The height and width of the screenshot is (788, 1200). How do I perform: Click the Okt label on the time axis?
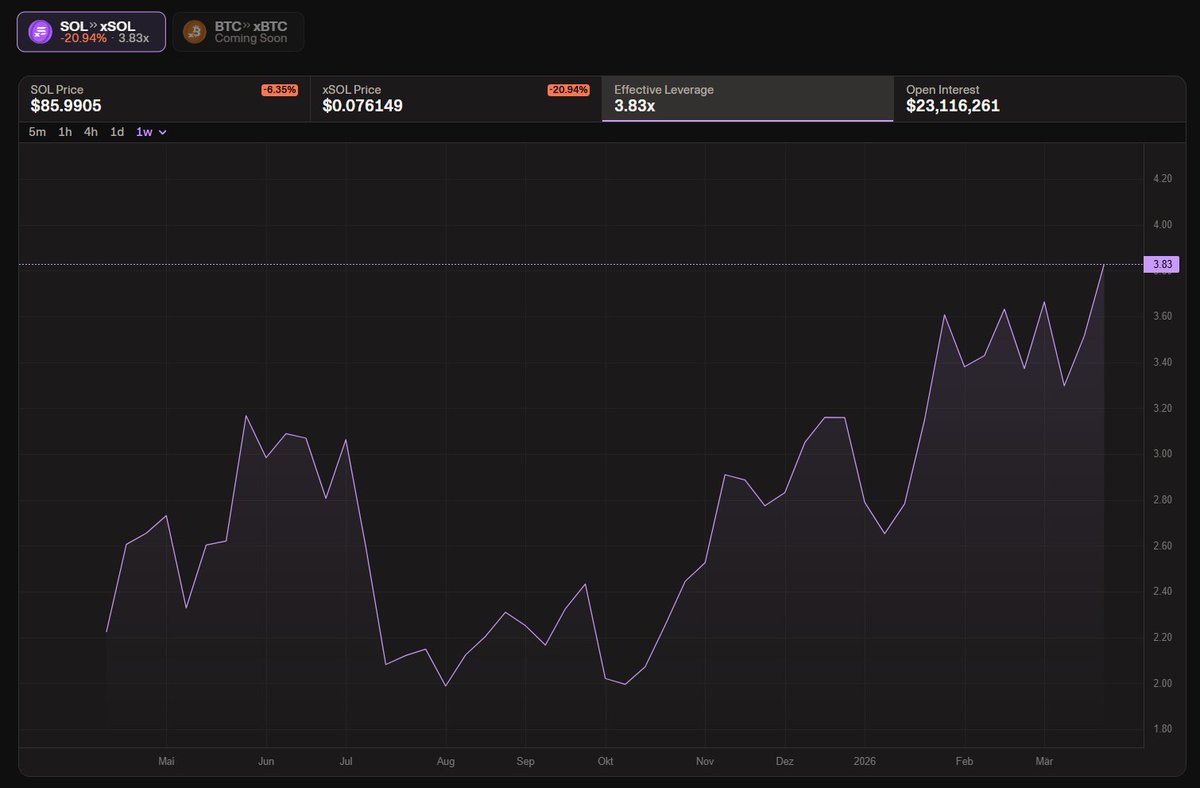click(x=605, y=761)
